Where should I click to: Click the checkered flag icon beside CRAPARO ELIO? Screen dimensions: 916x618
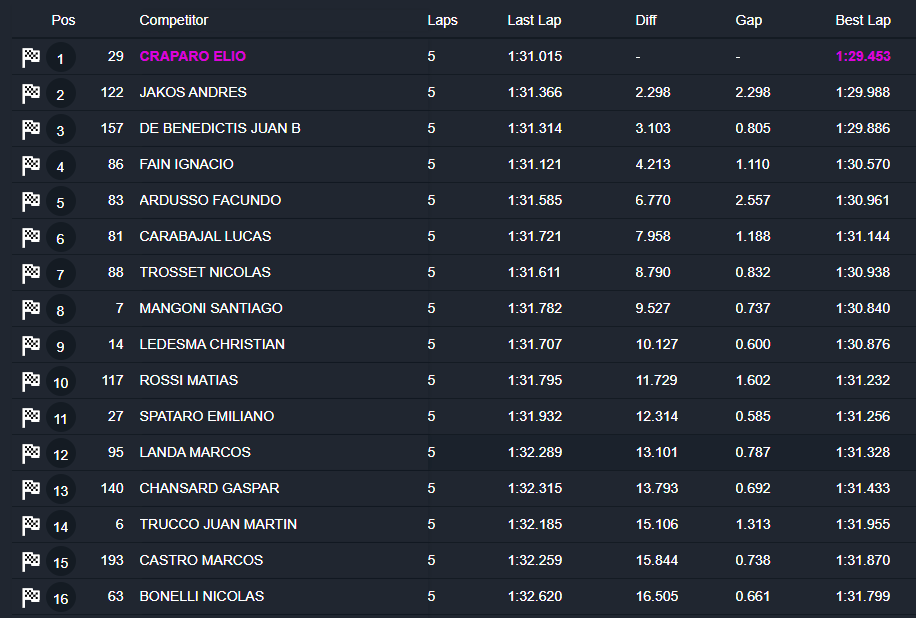coord(31,57)
